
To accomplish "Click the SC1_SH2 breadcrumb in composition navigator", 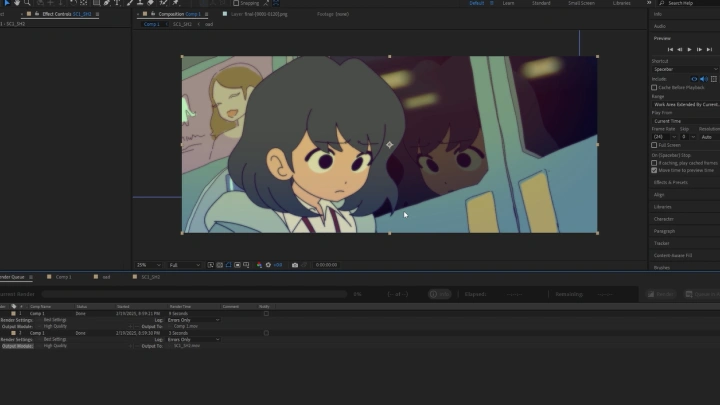I will 182,24.
